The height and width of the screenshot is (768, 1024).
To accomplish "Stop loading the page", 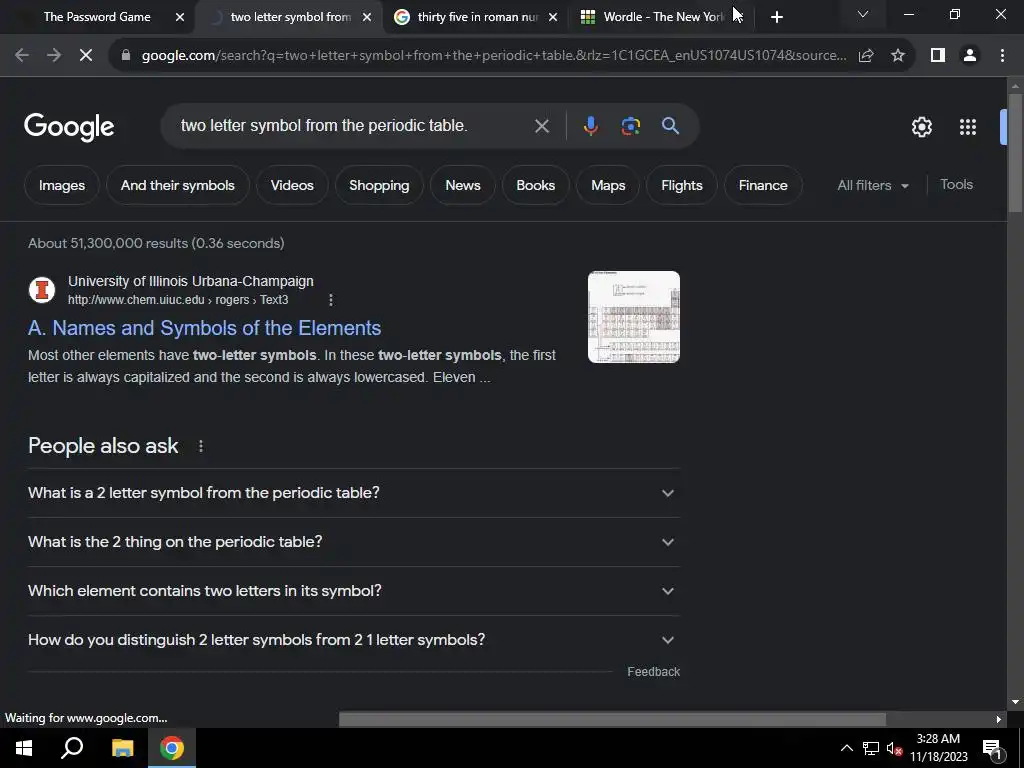I will [86, 56].
